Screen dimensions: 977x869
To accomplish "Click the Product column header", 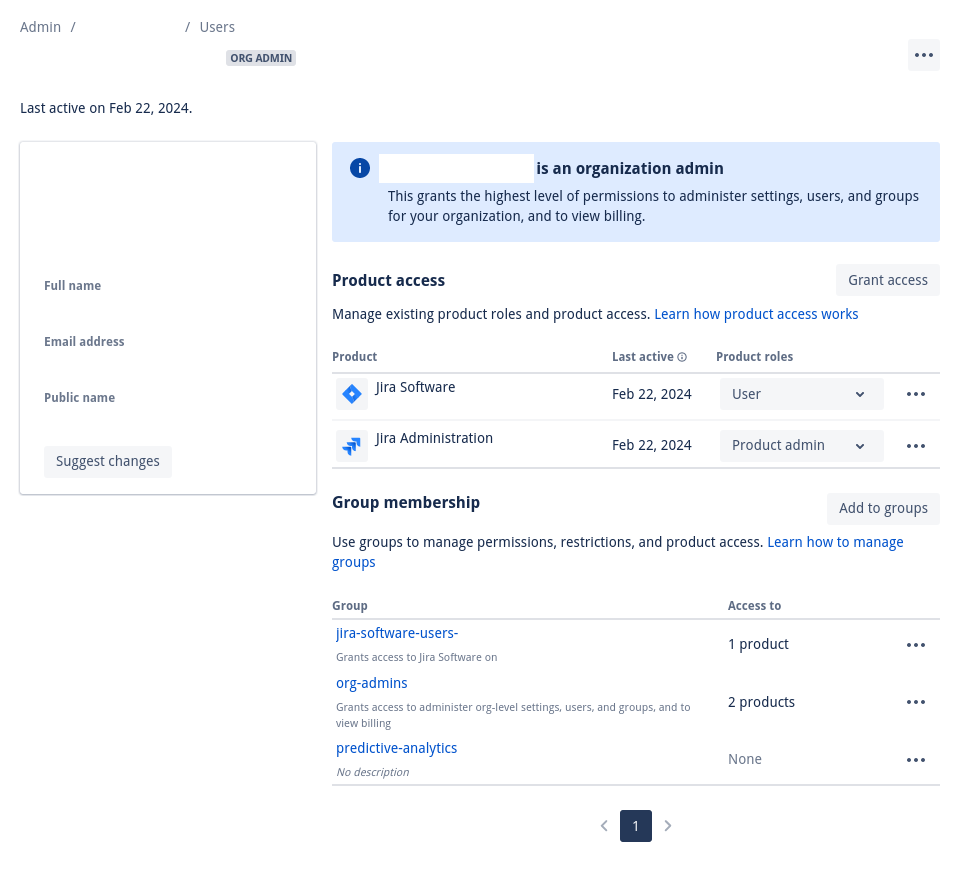I will (355, 357).
